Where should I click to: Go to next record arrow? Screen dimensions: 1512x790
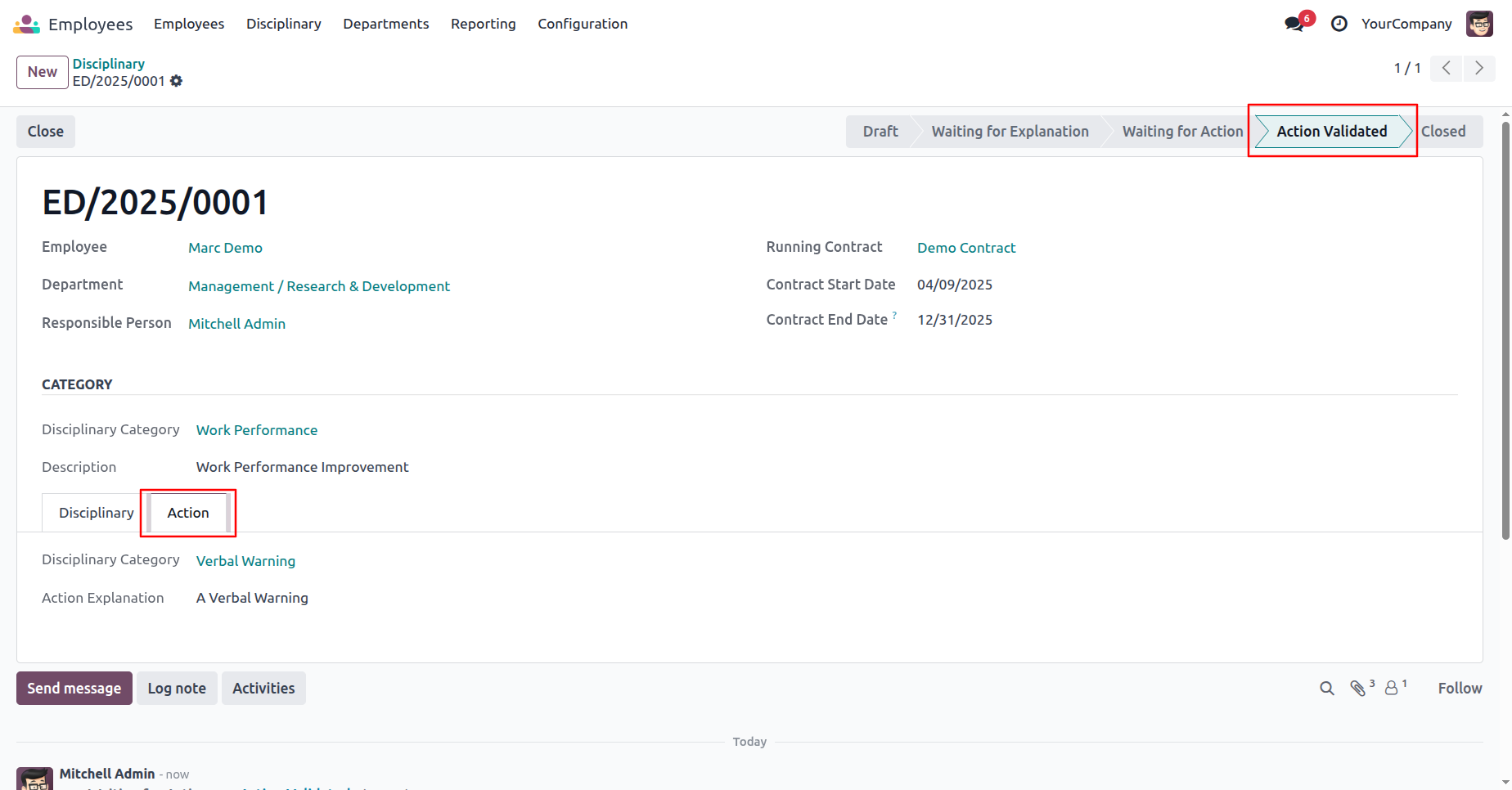coord(1479,68)
